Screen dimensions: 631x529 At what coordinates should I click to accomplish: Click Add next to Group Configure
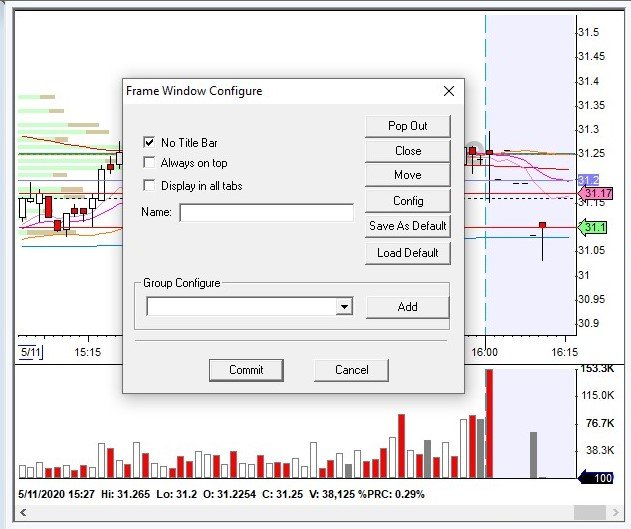coord(407,307)
